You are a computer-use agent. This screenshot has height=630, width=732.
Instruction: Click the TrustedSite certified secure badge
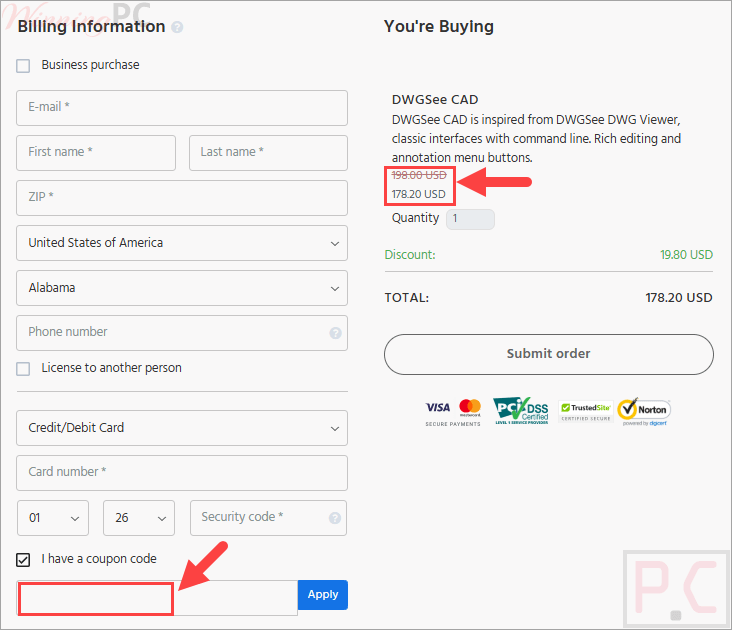tap(586, 412)
